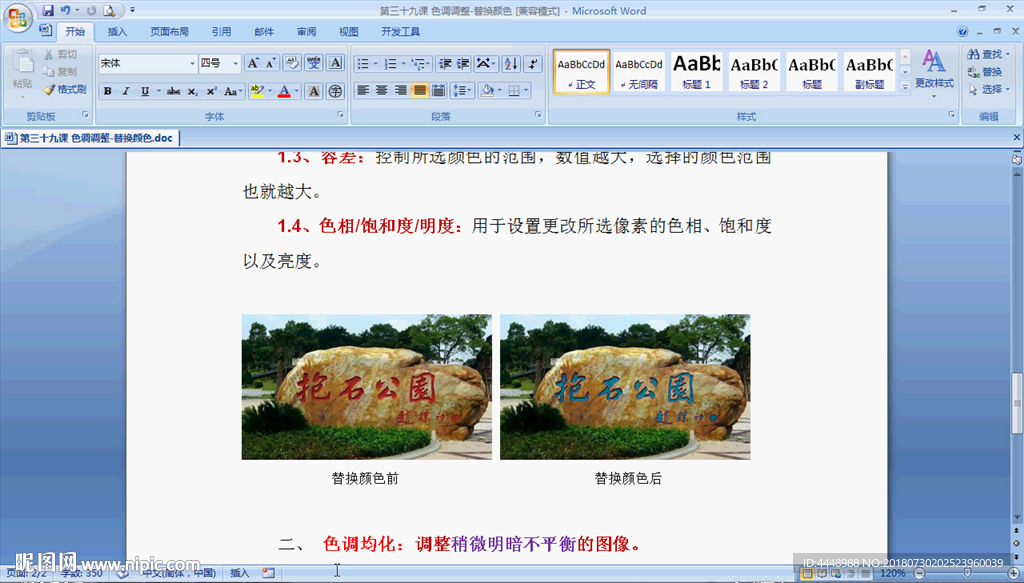This screenshot has height=583, width=1024.
Task: Open highlight color dropdown arrow
Action: click(x=270, y=91)
